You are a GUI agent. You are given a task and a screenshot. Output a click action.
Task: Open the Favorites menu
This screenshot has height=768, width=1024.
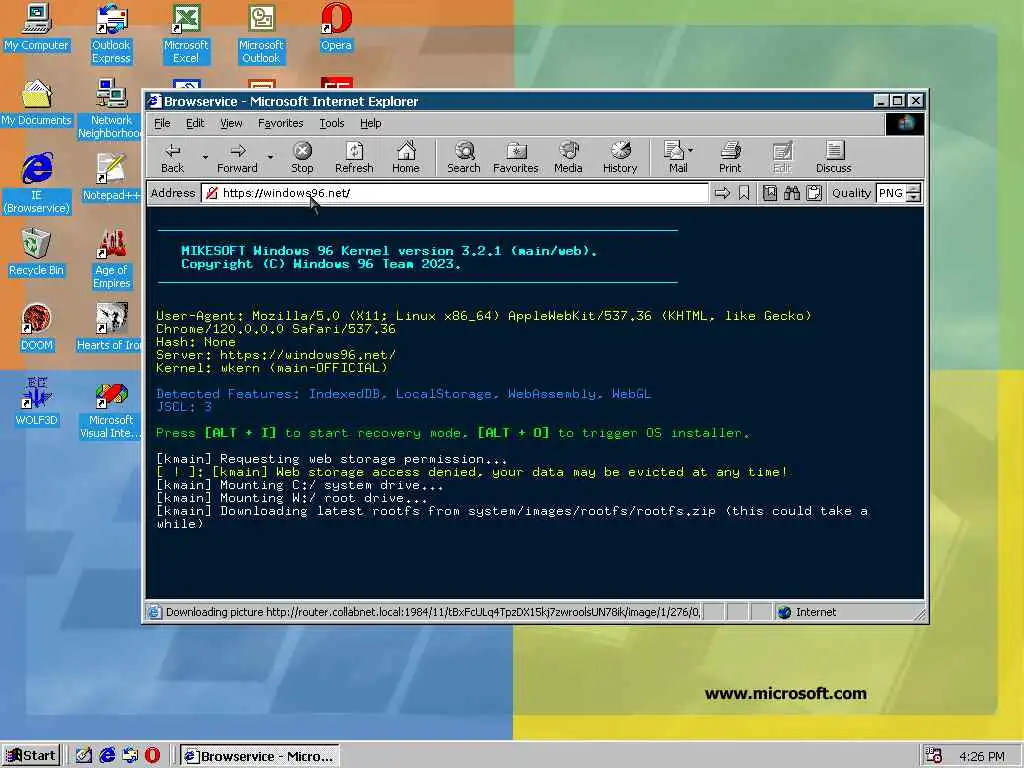(x=280, y=123)
